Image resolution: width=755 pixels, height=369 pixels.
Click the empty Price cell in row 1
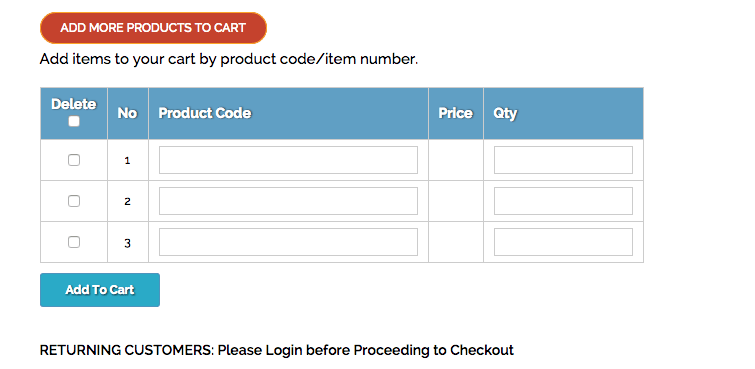click(x=456, y=160)
